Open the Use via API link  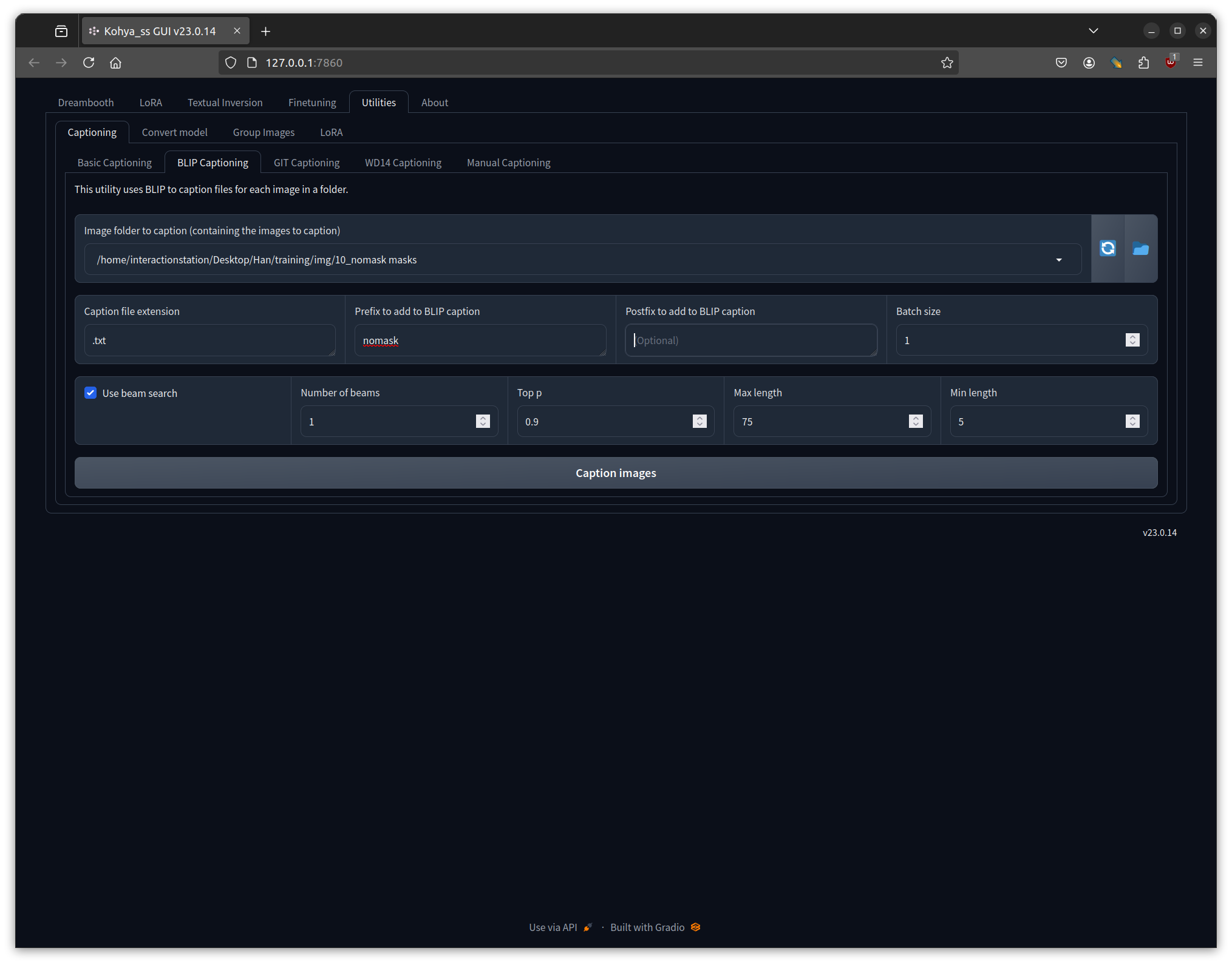(560, 927)
